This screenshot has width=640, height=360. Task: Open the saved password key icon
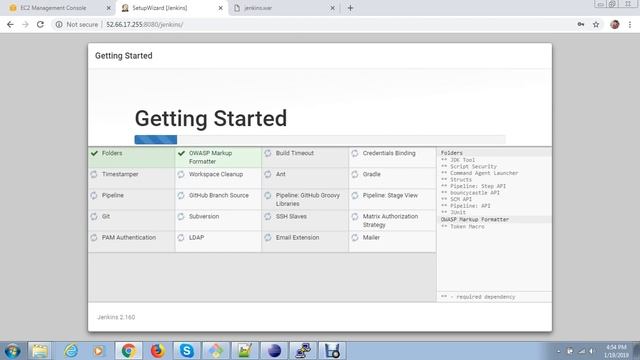580,24
